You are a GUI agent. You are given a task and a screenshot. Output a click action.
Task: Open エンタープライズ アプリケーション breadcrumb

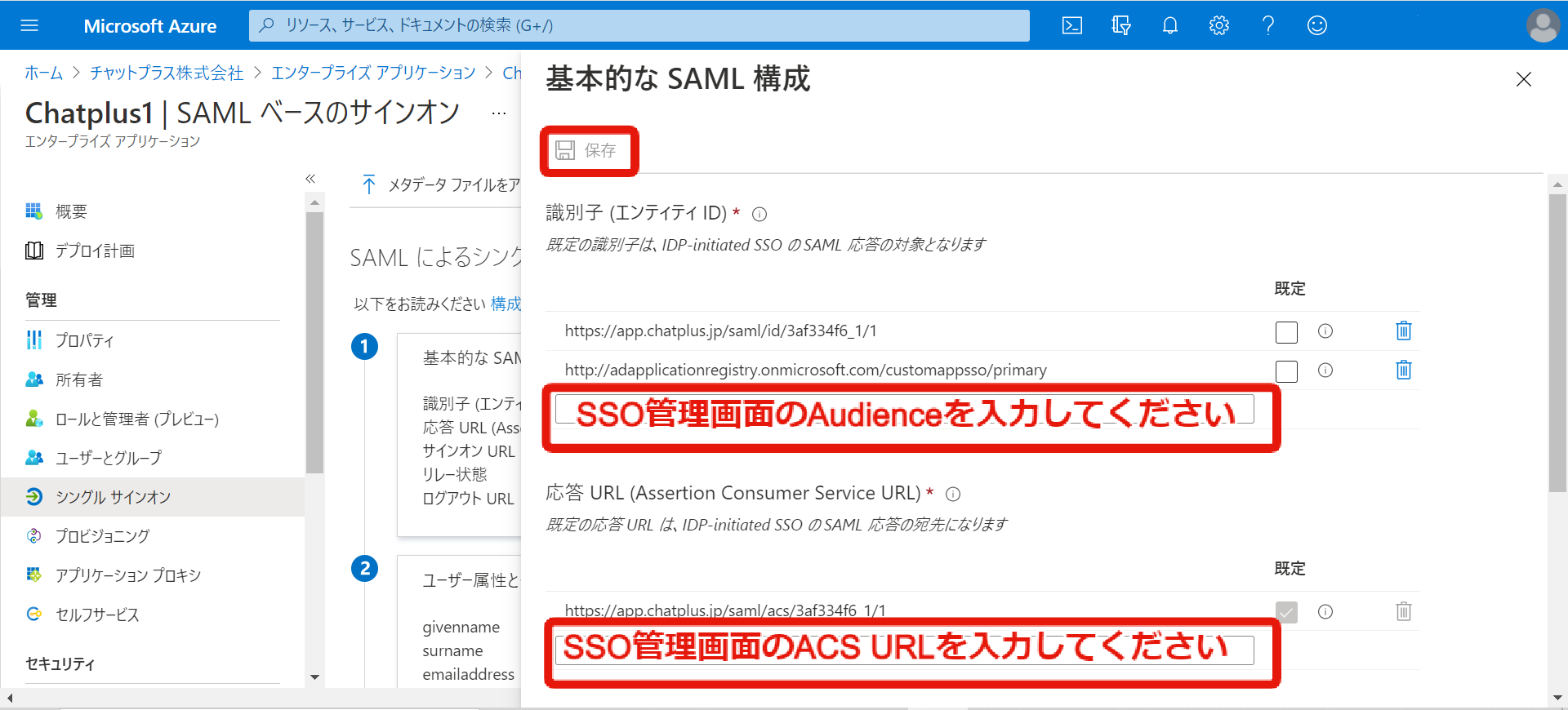pos(373,73)
